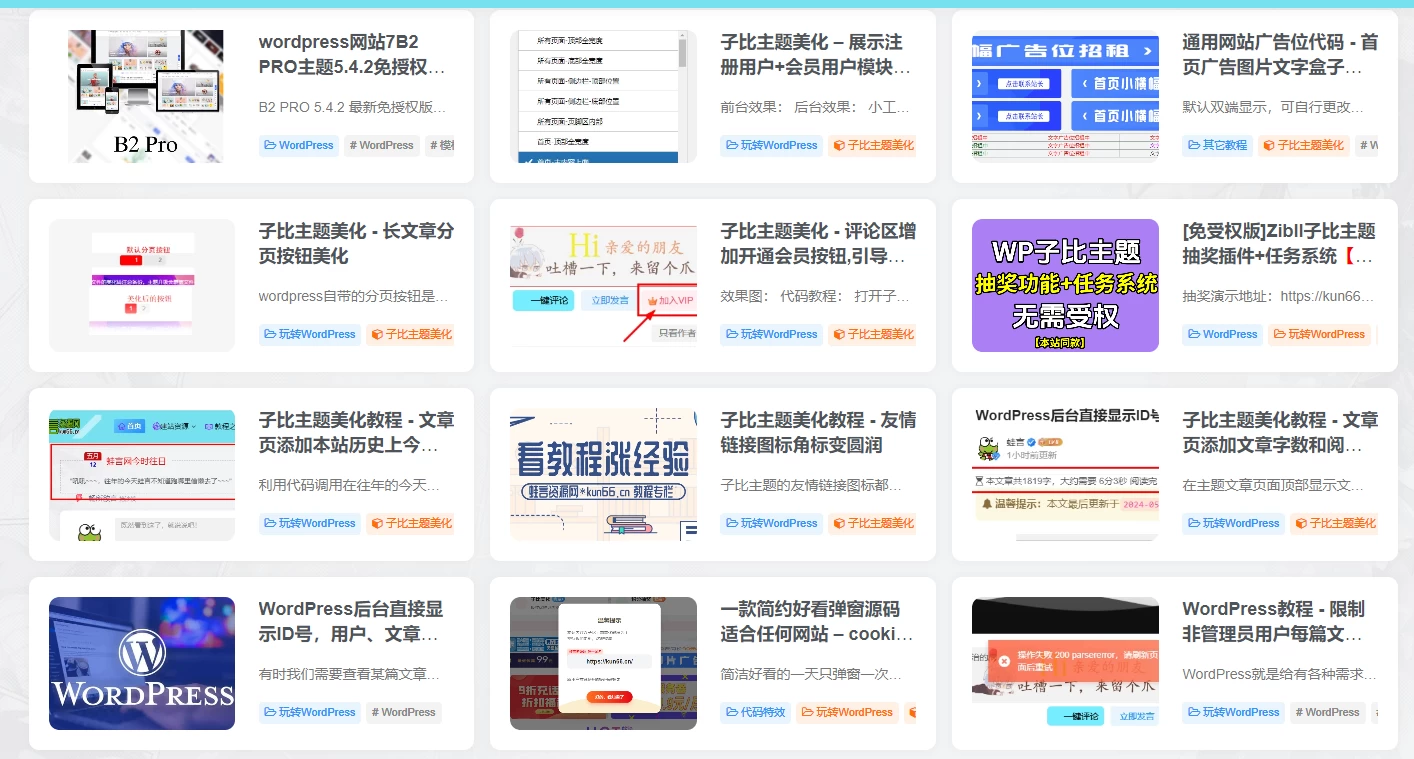Click description '抽奖演示地址：https://kun66'
Viewport: 1414px width, 759px height.
(1278, 296)
